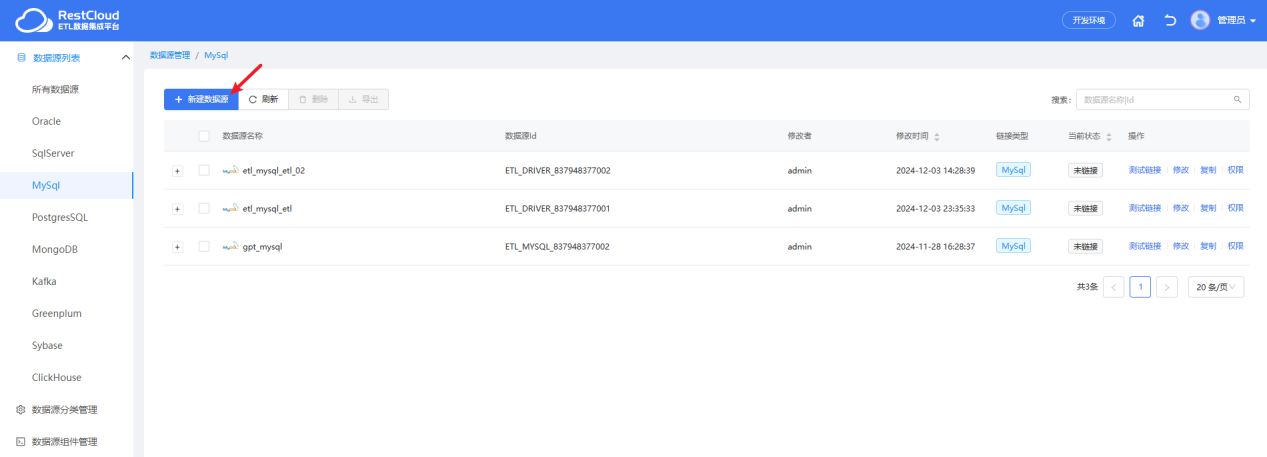
Task: Expand the gpt_mysql row details
Action: [178, 246]
